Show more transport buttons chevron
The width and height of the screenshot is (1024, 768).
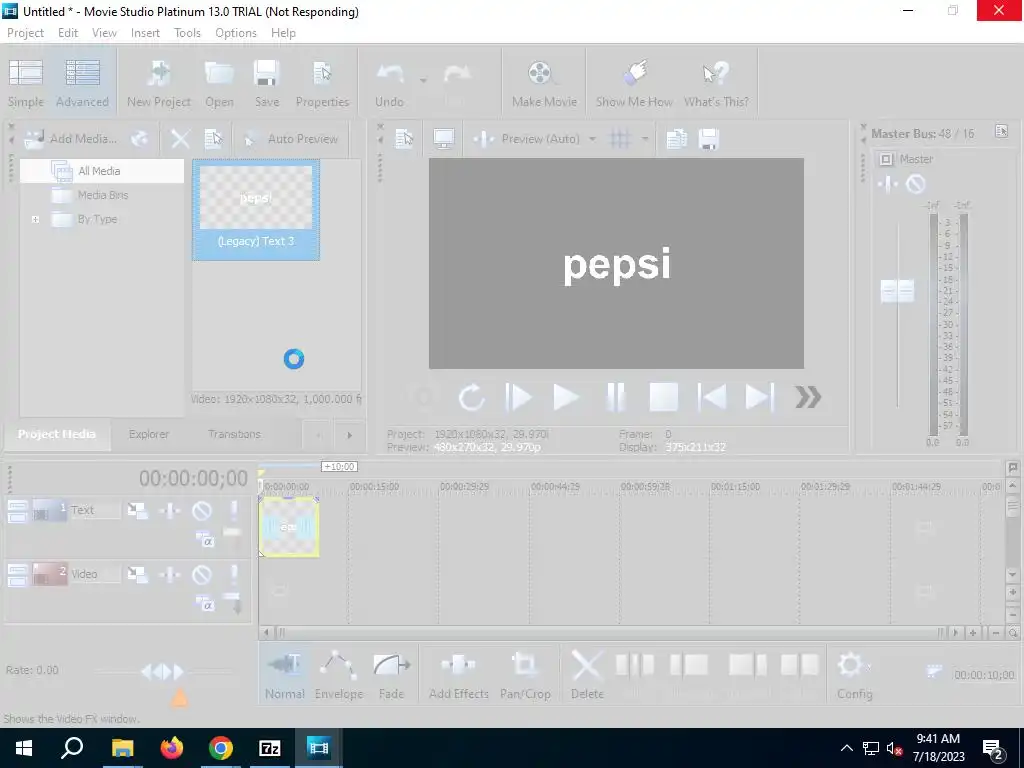point(808,397)
